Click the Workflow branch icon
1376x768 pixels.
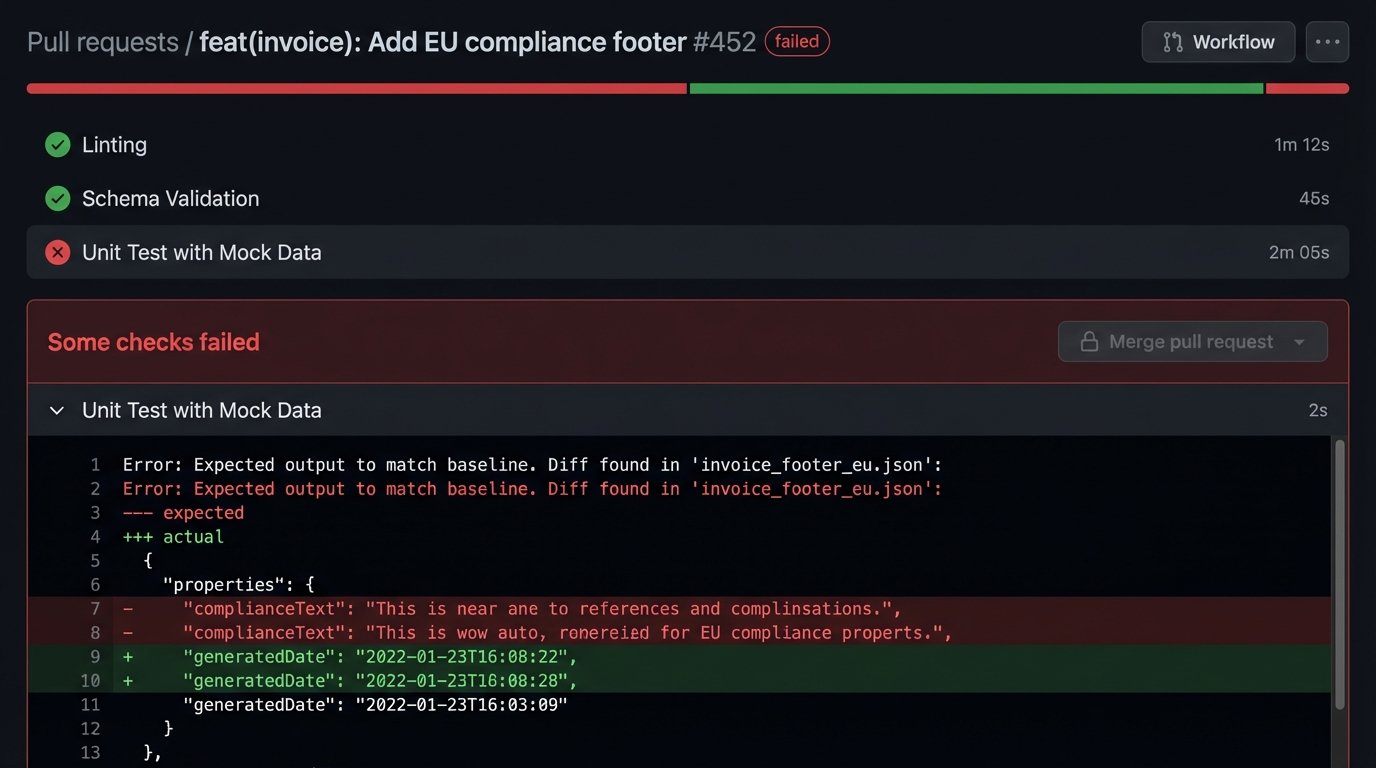coord(1173,42)
